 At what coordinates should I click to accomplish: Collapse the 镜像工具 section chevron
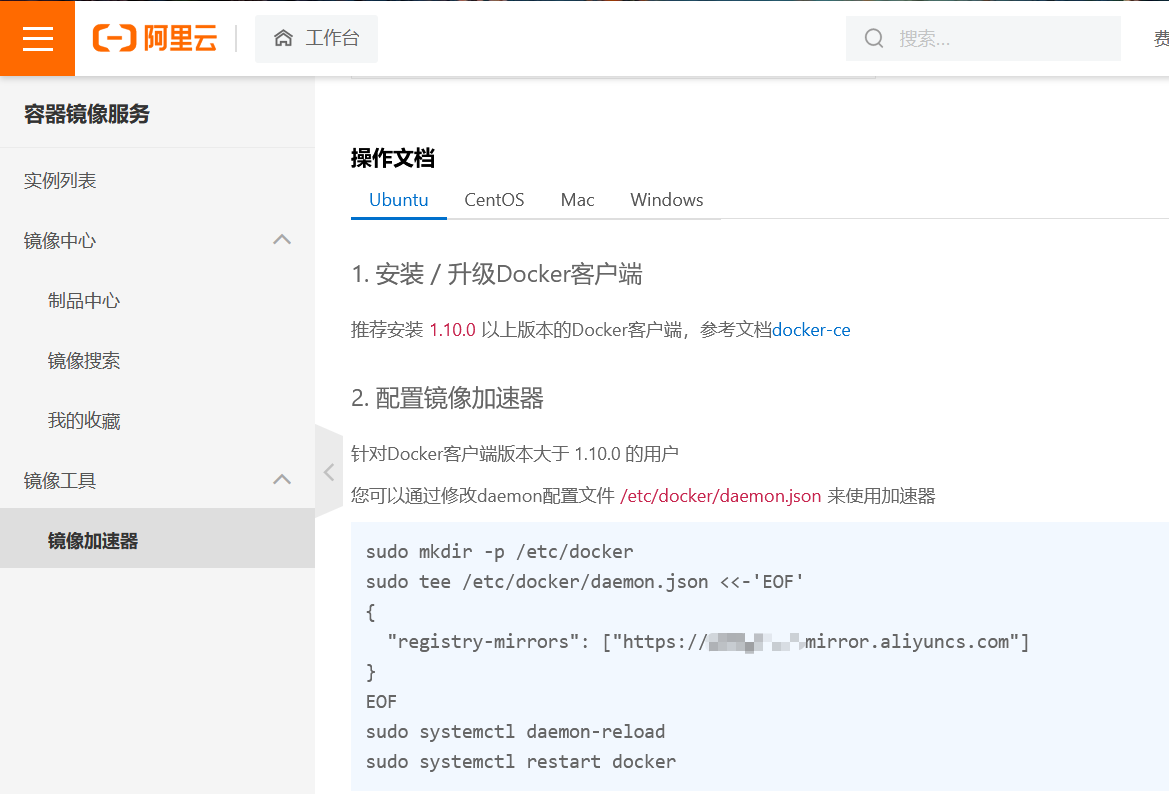[282, 479]
